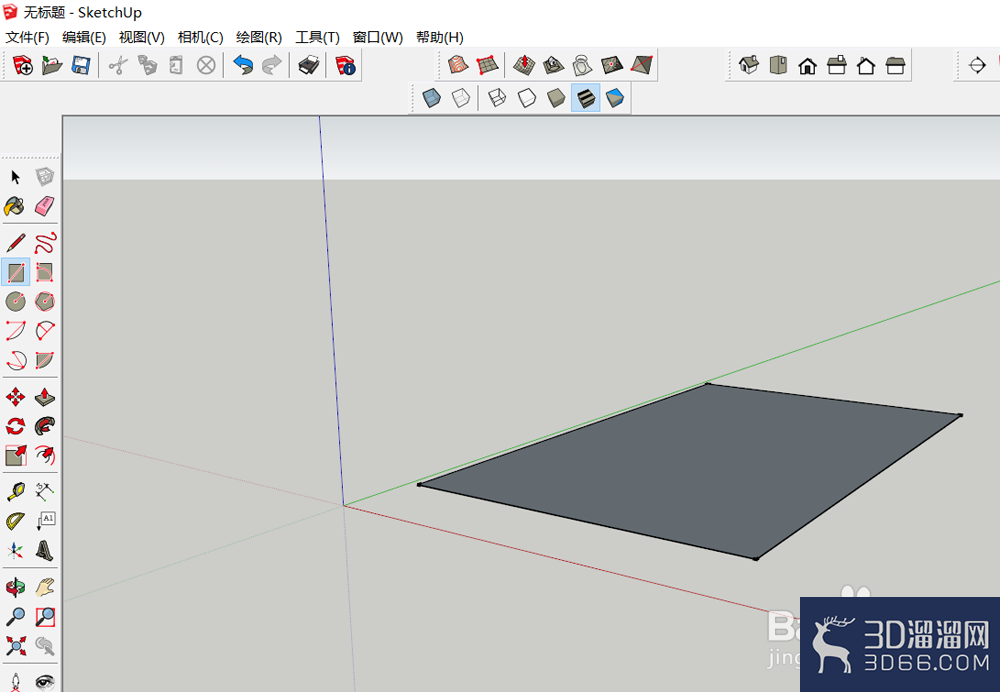Select the Scale tool
Image resolution: width=1000 pixels, height=692 pixels.
(x=15, y=455)
